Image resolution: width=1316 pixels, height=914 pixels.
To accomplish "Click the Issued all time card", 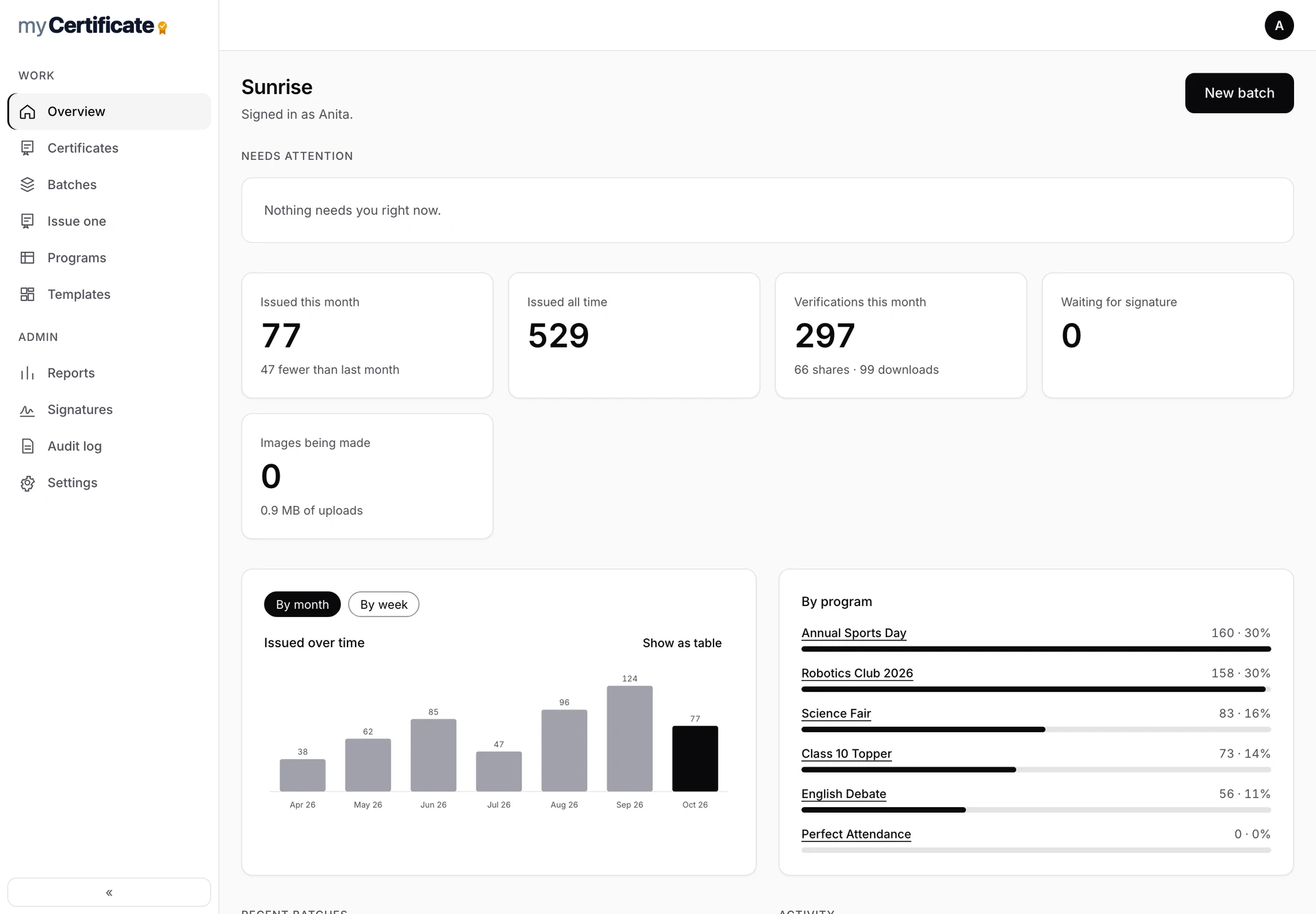I will click(634, 335).
